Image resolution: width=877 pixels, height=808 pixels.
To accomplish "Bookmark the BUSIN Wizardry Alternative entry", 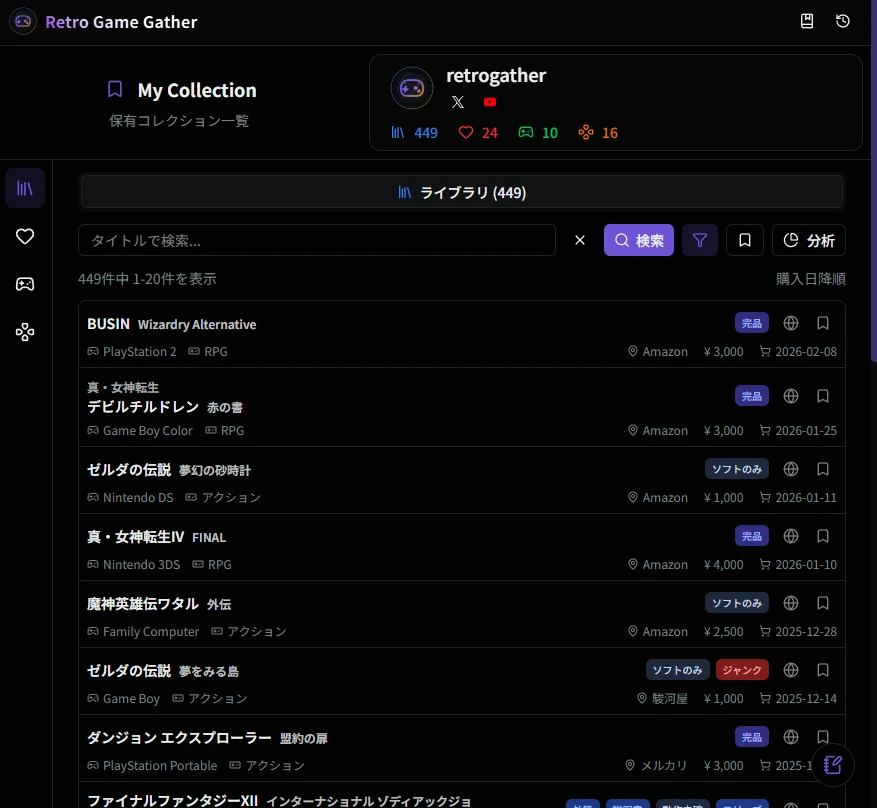I will pos(822,322).
